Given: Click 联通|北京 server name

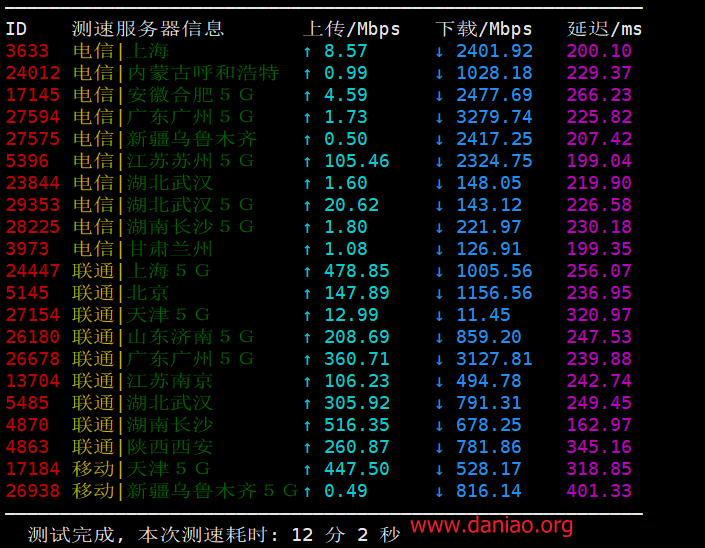Looking at the screenshot, I should [x=120, y=293].
